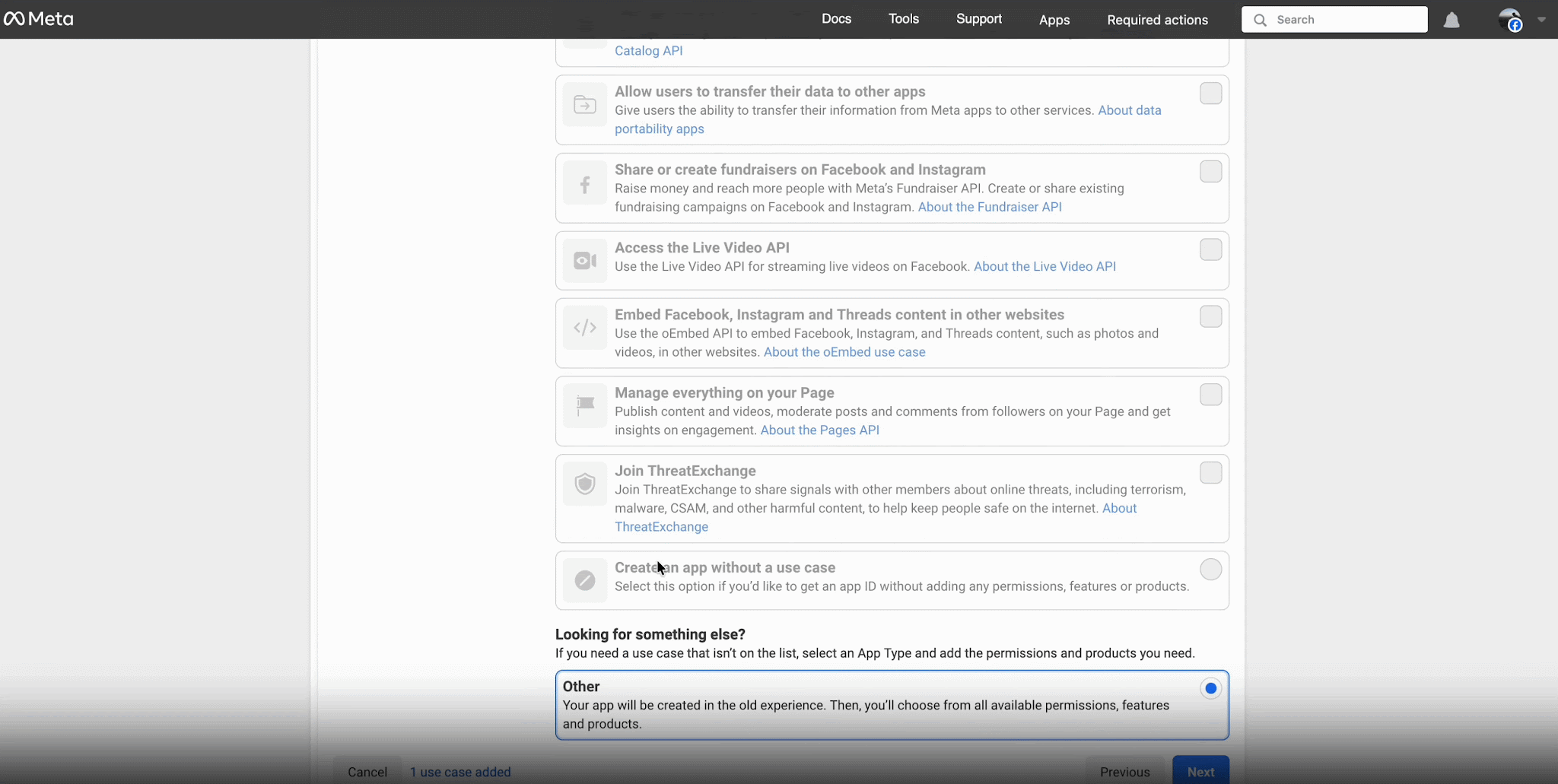Click the Other option title

tap(581, 687)
